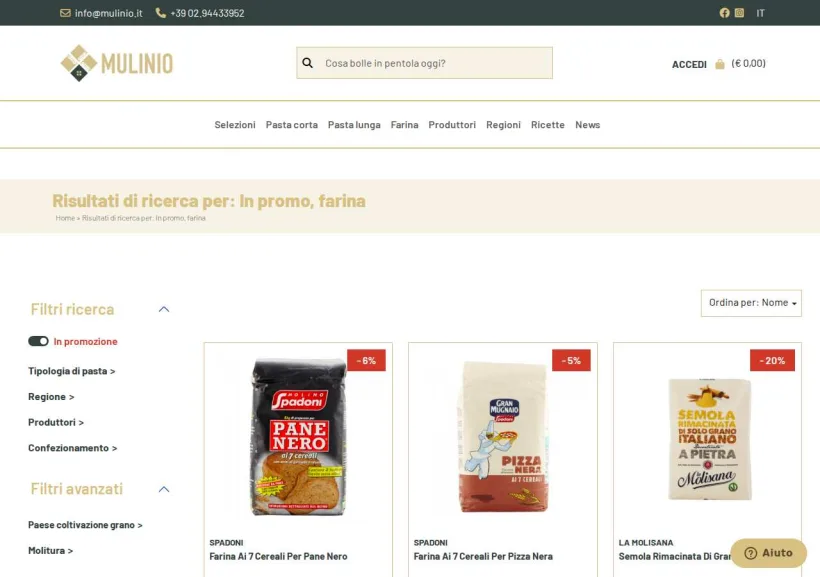
Task: Open the cart total (€ 0,00)
Action: (748, 63)
